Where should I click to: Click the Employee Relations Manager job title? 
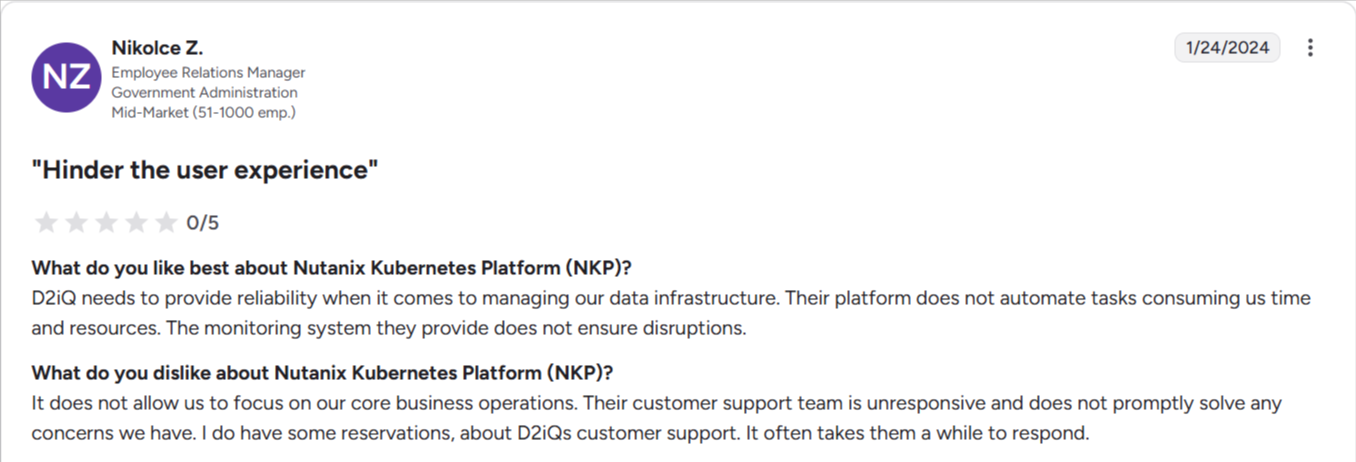coord(208,73)
